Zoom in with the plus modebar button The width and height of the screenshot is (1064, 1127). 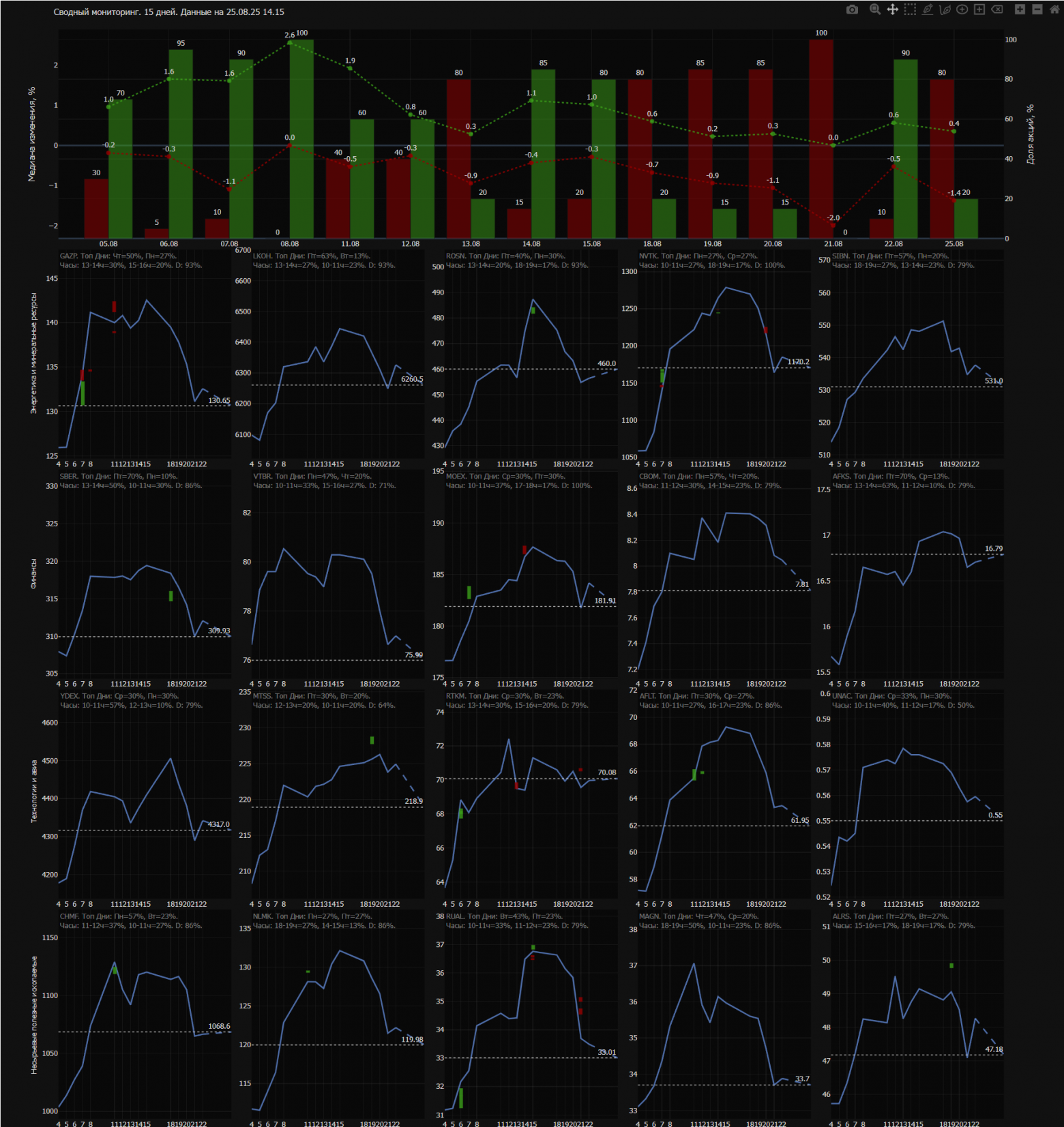[x=1020, y=10]
